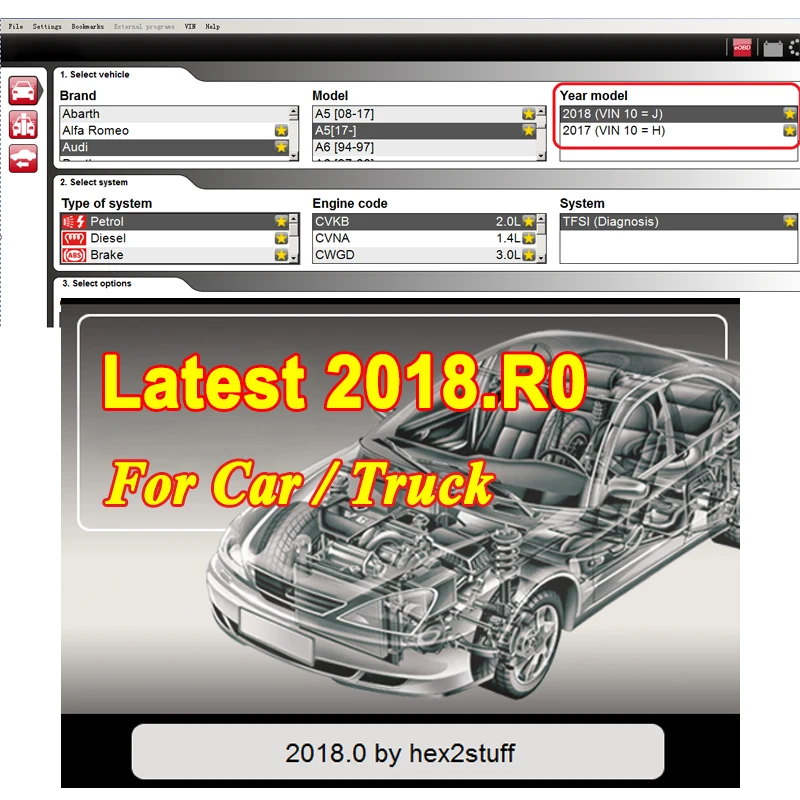Select Alfa Romeo in Brand list
Screen dimensions: 800x800
tap(174, 131)
